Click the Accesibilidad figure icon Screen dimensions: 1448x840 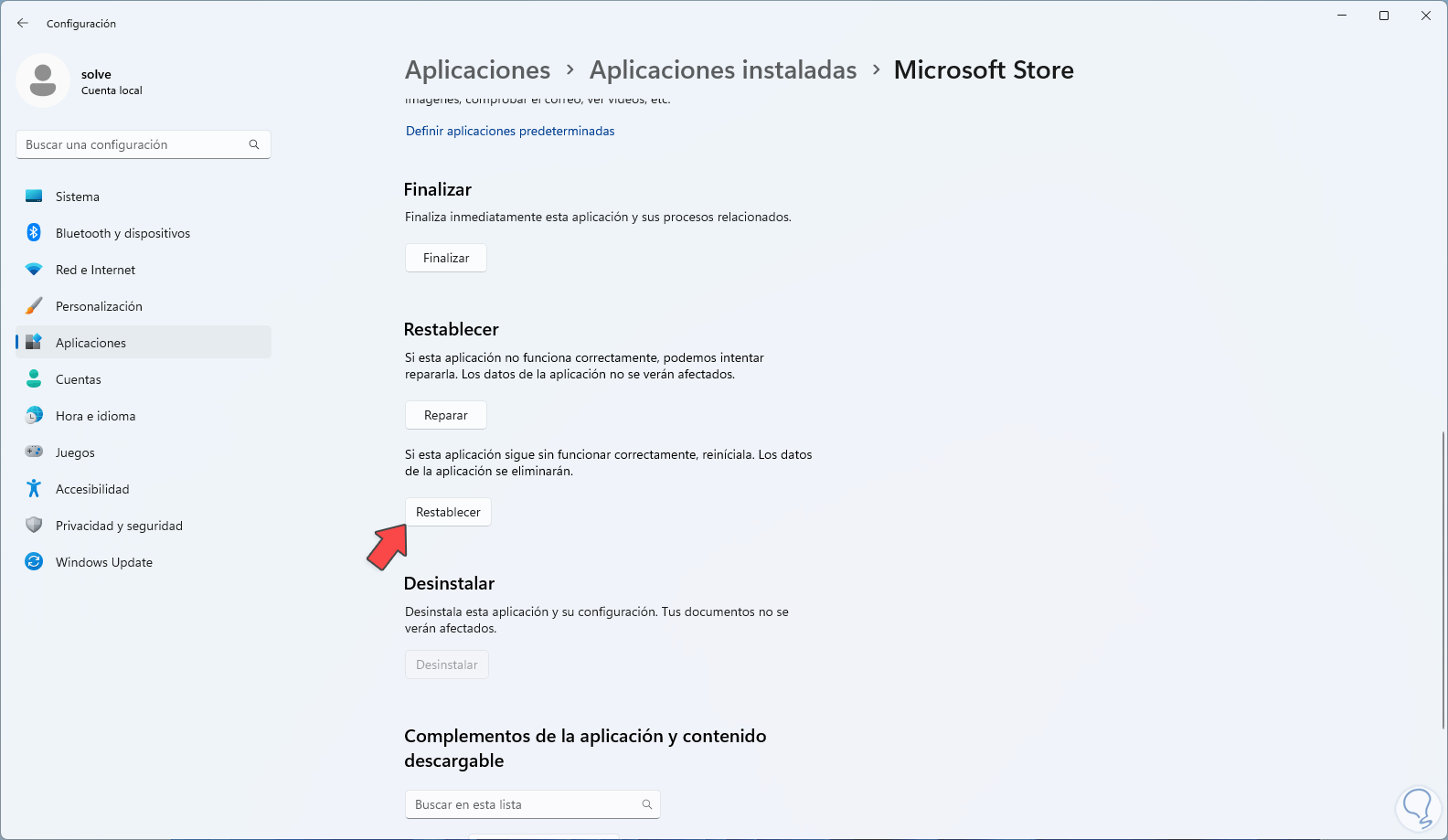coord(34,489)
